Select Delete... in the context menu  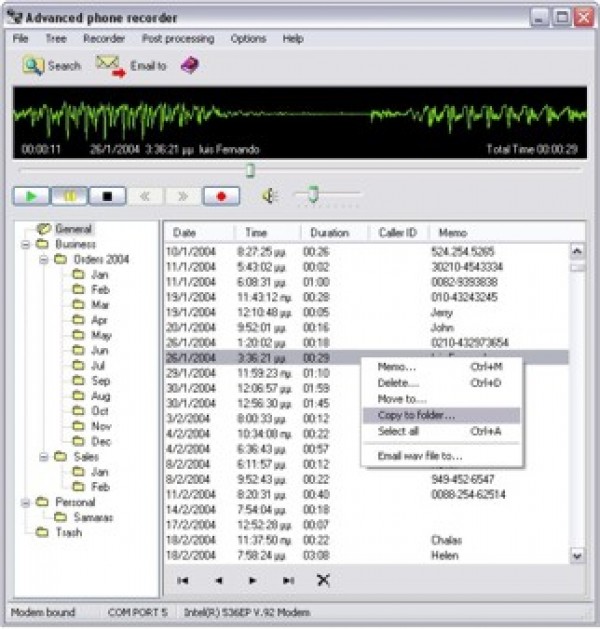(397, 383)
